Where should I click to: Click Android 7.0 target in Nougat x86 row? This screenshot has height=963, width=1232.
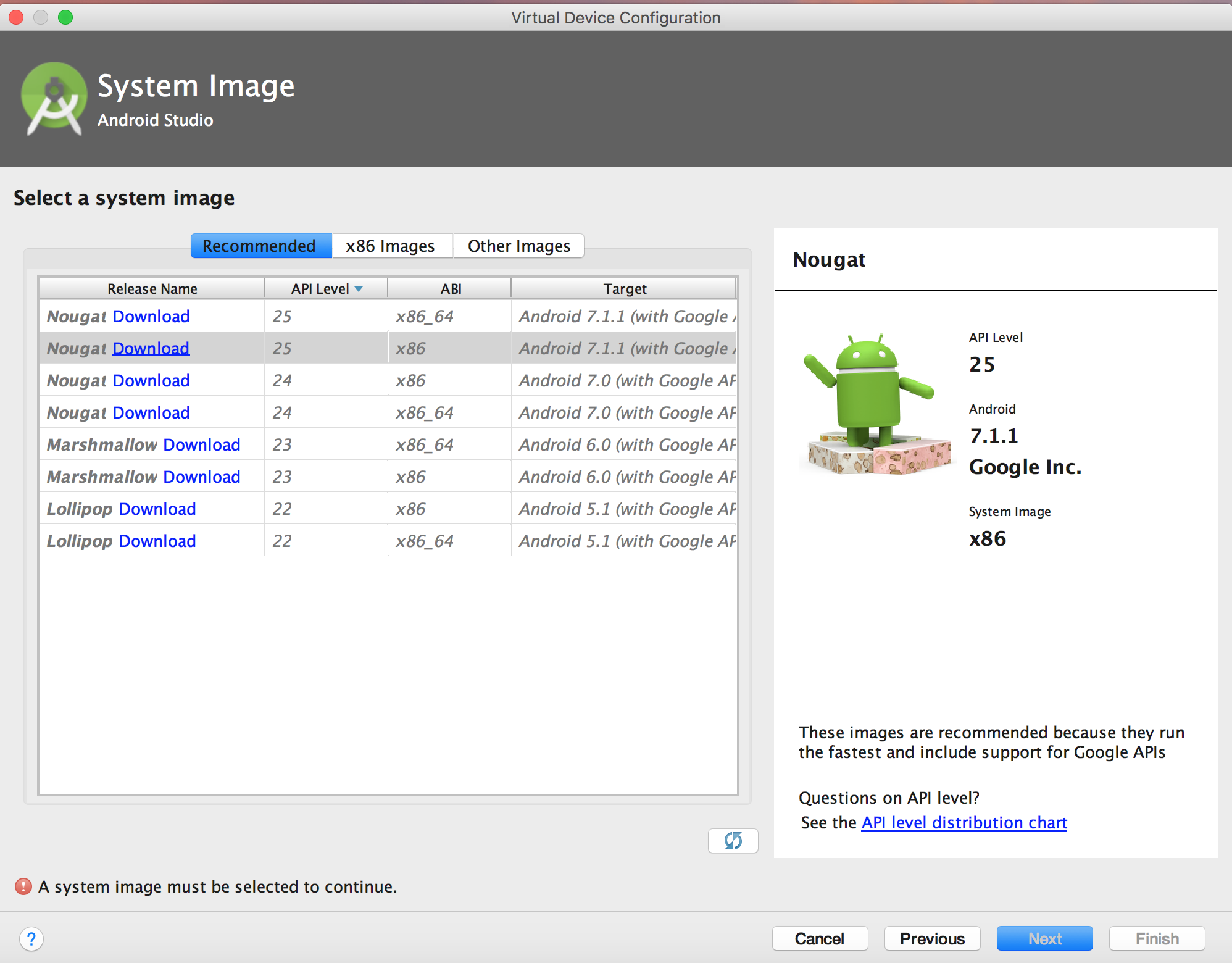coord(624,380)
